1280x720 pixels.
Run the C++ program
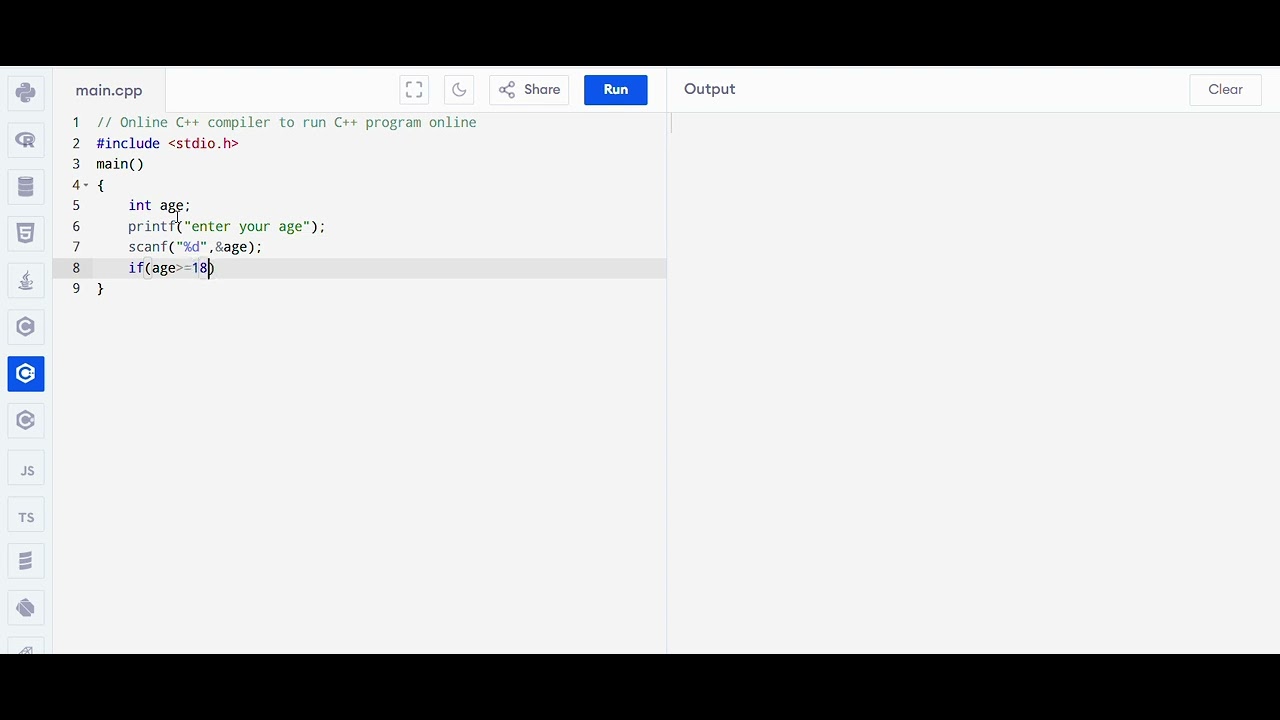point(616,90)
